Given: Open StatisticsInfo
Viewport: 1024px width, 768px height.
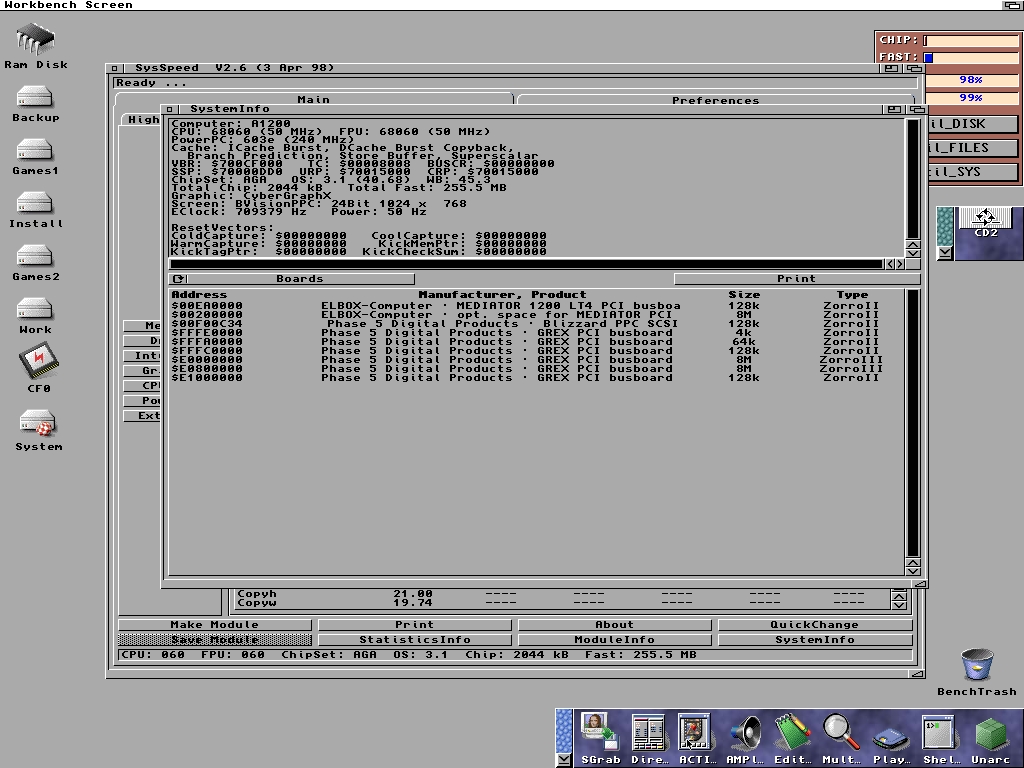Looking at the screenshot, I should [x=415, y=640].
